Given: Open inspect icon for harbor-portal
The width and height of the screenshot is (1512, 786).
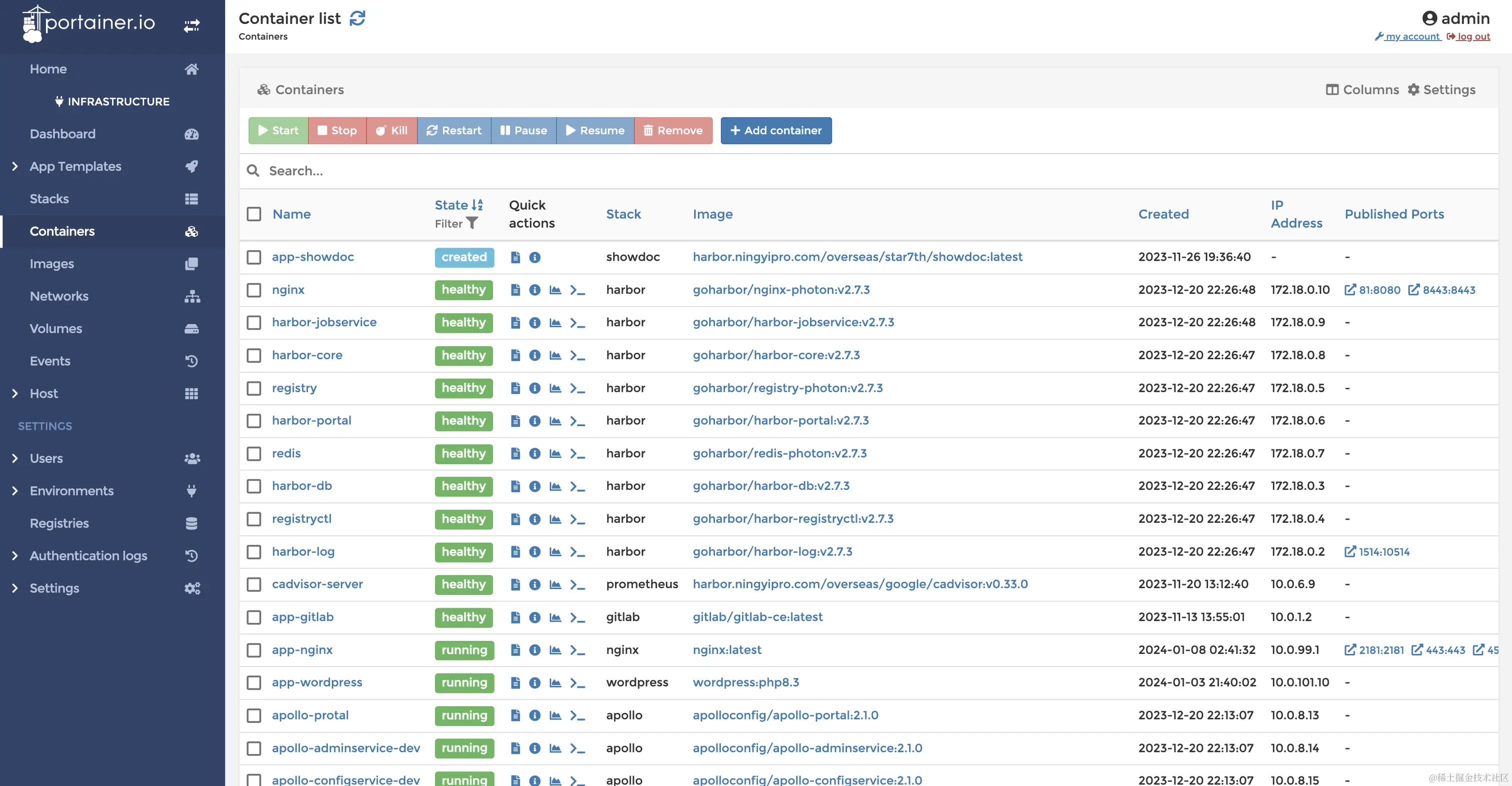Looking at the screenshot, I should [534, 421].
